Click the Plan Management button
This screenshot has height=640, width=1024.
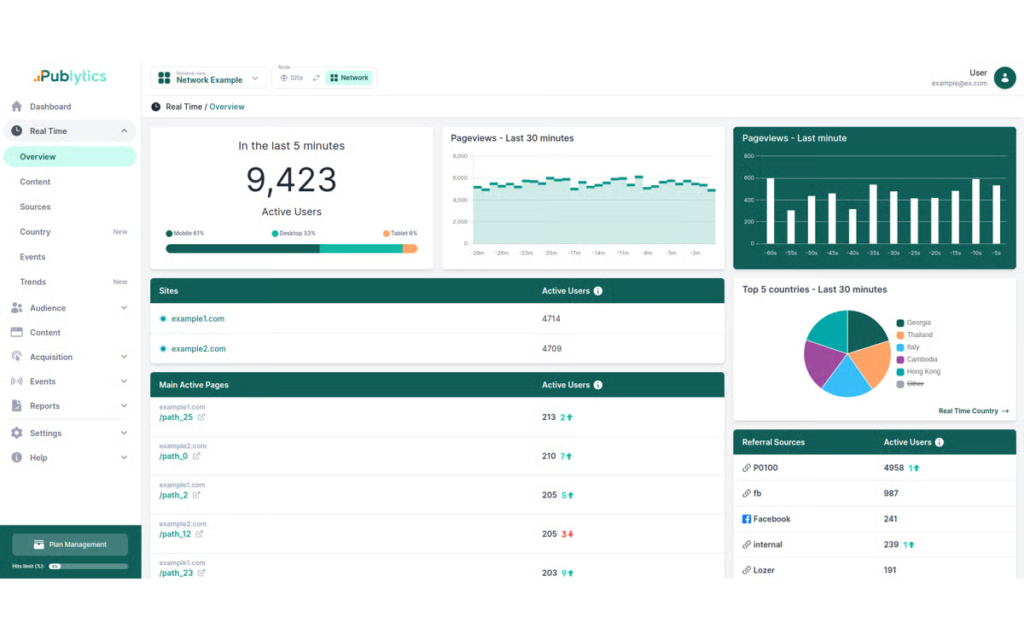(70, 545)
